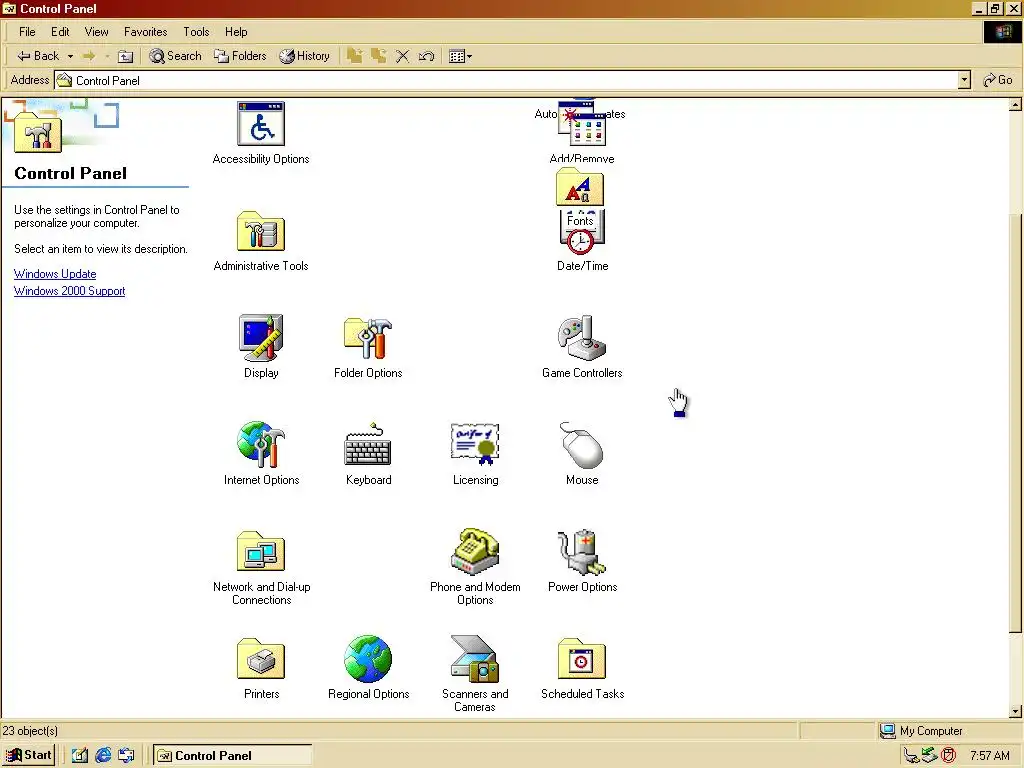
Task: Click the Delete X toolbar icon
Action: (x=402, y=56)
